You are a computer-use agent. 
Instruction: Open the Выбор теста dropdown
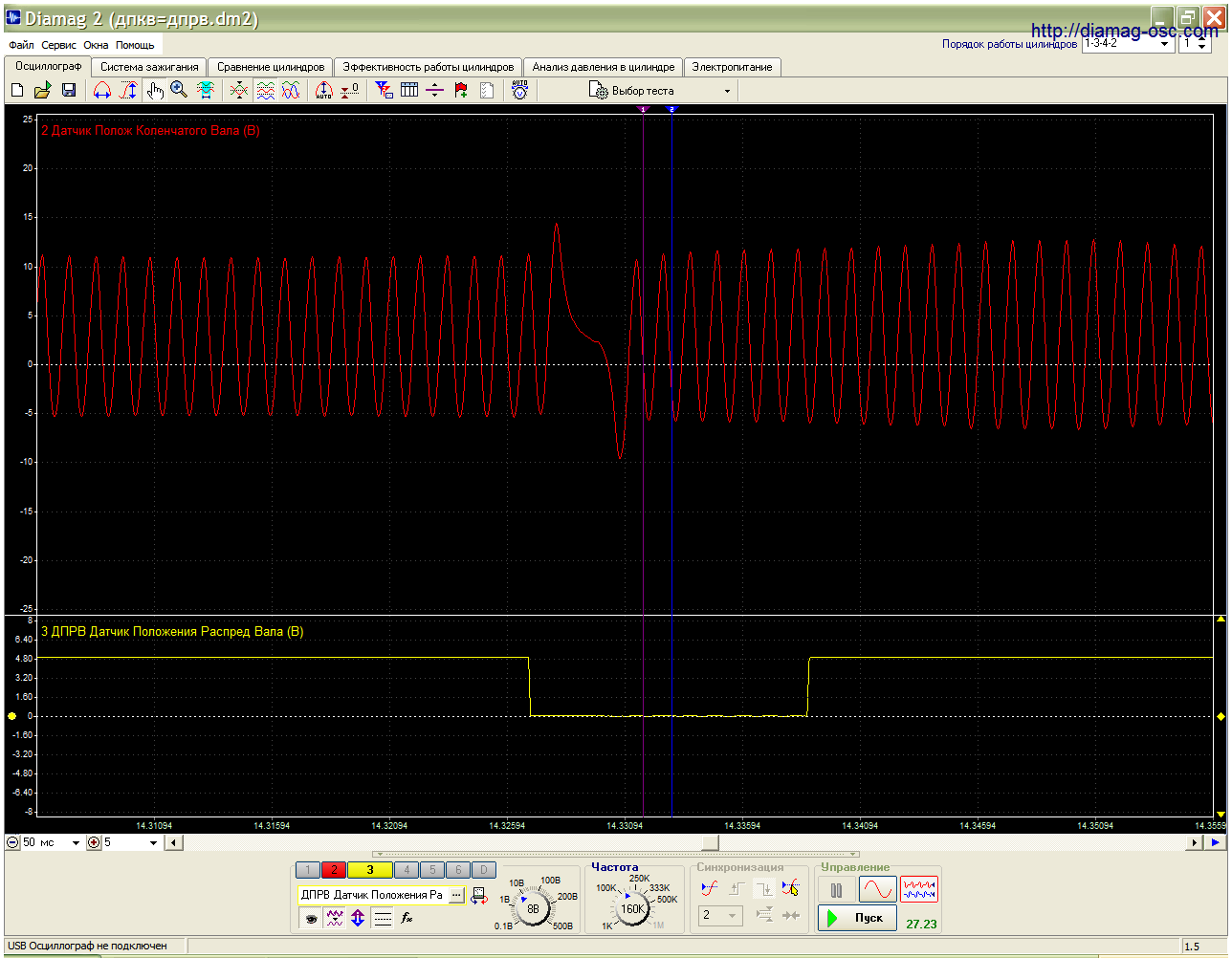(x=660, y=91)
